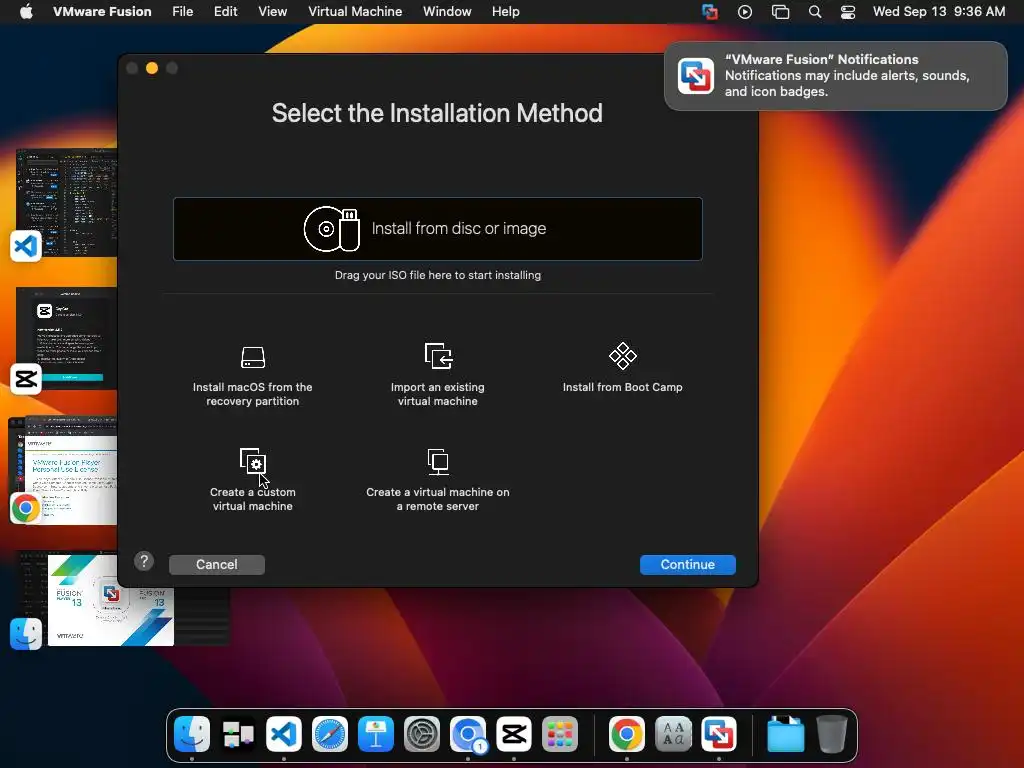Choose Create a virtual machine on a remote server
The image size is (1024, 768).
coord(438,480)
